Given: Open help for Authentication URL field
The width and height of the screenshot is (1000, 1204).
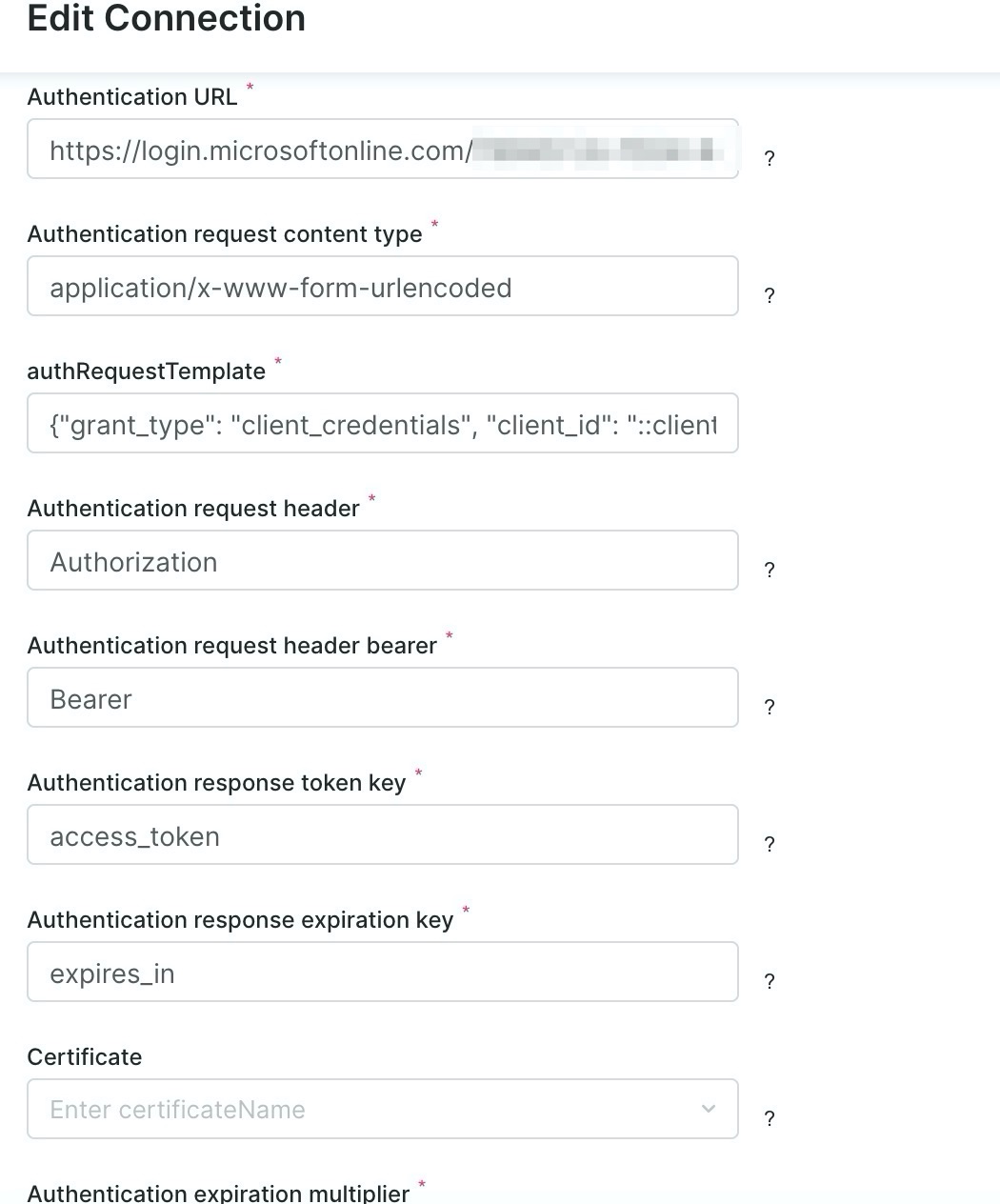Looking at the screenshot, I should tap(770, 158).
